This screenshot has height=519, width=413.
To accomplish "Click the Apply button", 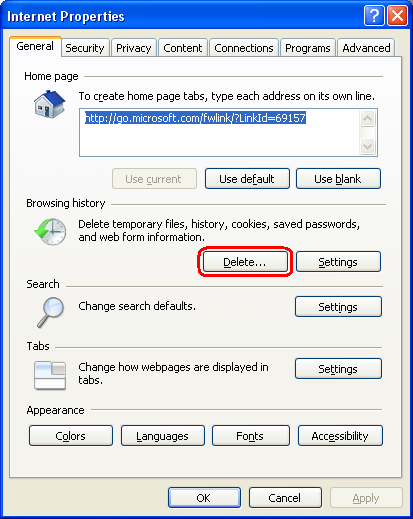I will (366, 497).
